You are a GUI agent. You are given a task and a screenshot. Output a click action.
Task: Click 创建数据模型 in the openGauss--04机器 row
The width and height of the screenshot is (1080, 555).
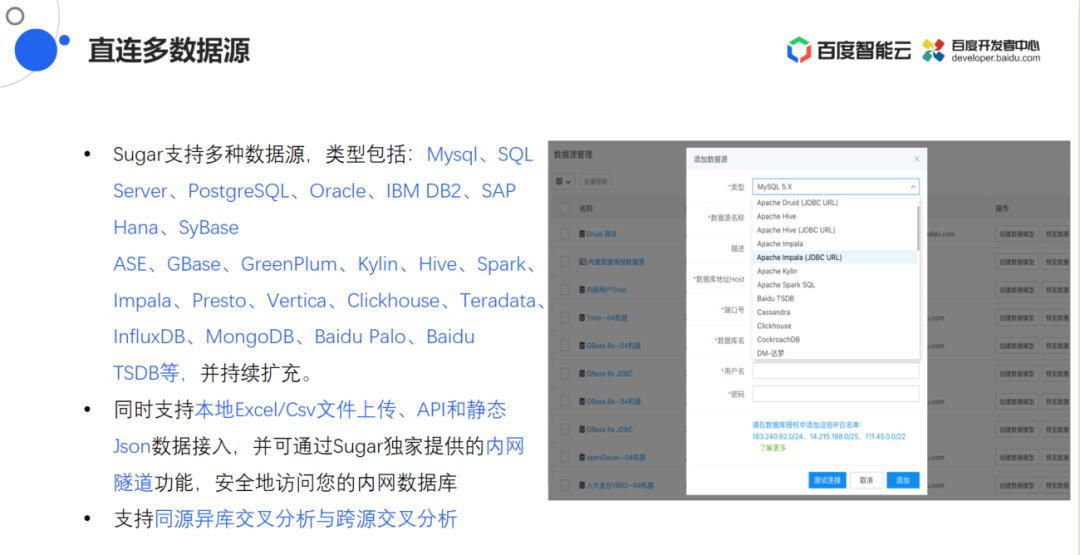(x=1016, y=457)
